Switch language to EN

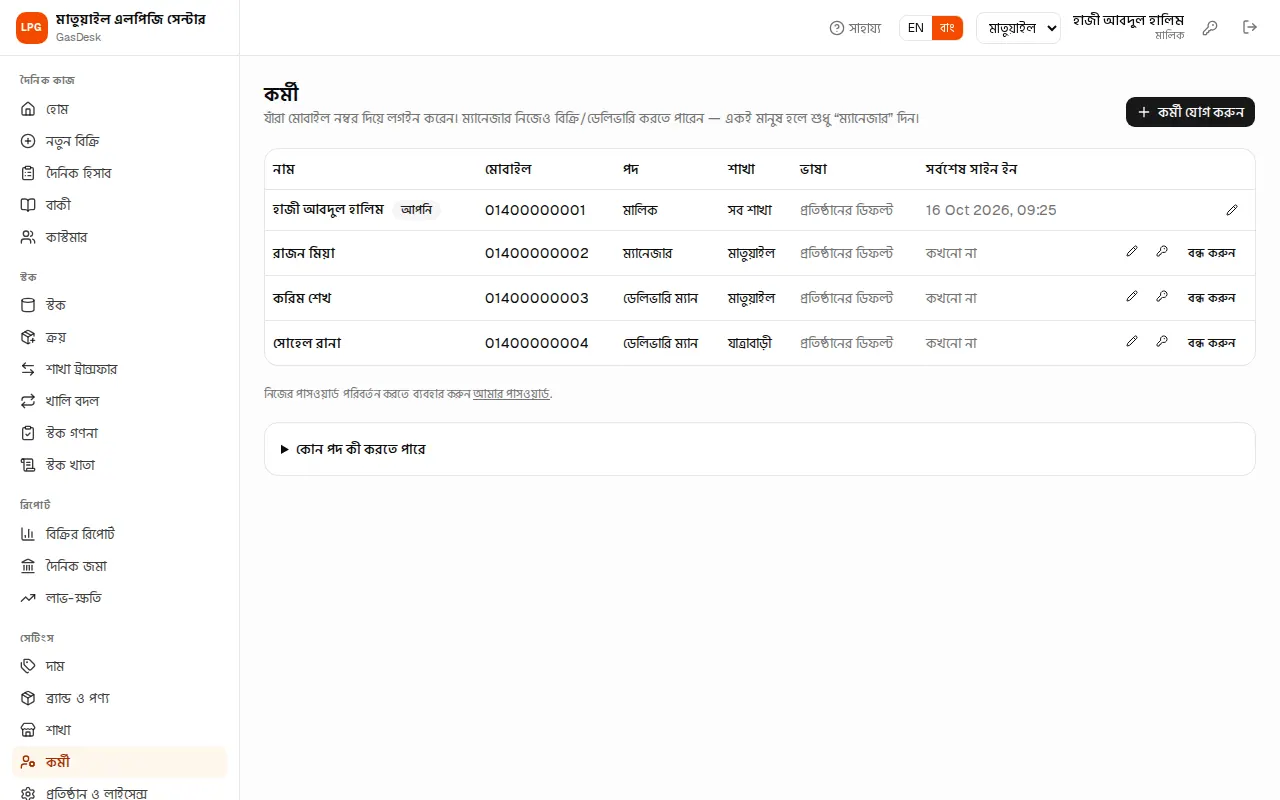point(916,28)
